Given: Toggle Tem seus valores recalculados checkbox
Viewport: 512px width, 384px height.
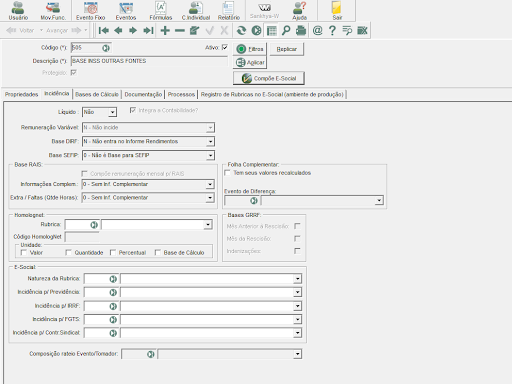Looking at the screenshot, I should pyautogui.click(x=228, y=173).
